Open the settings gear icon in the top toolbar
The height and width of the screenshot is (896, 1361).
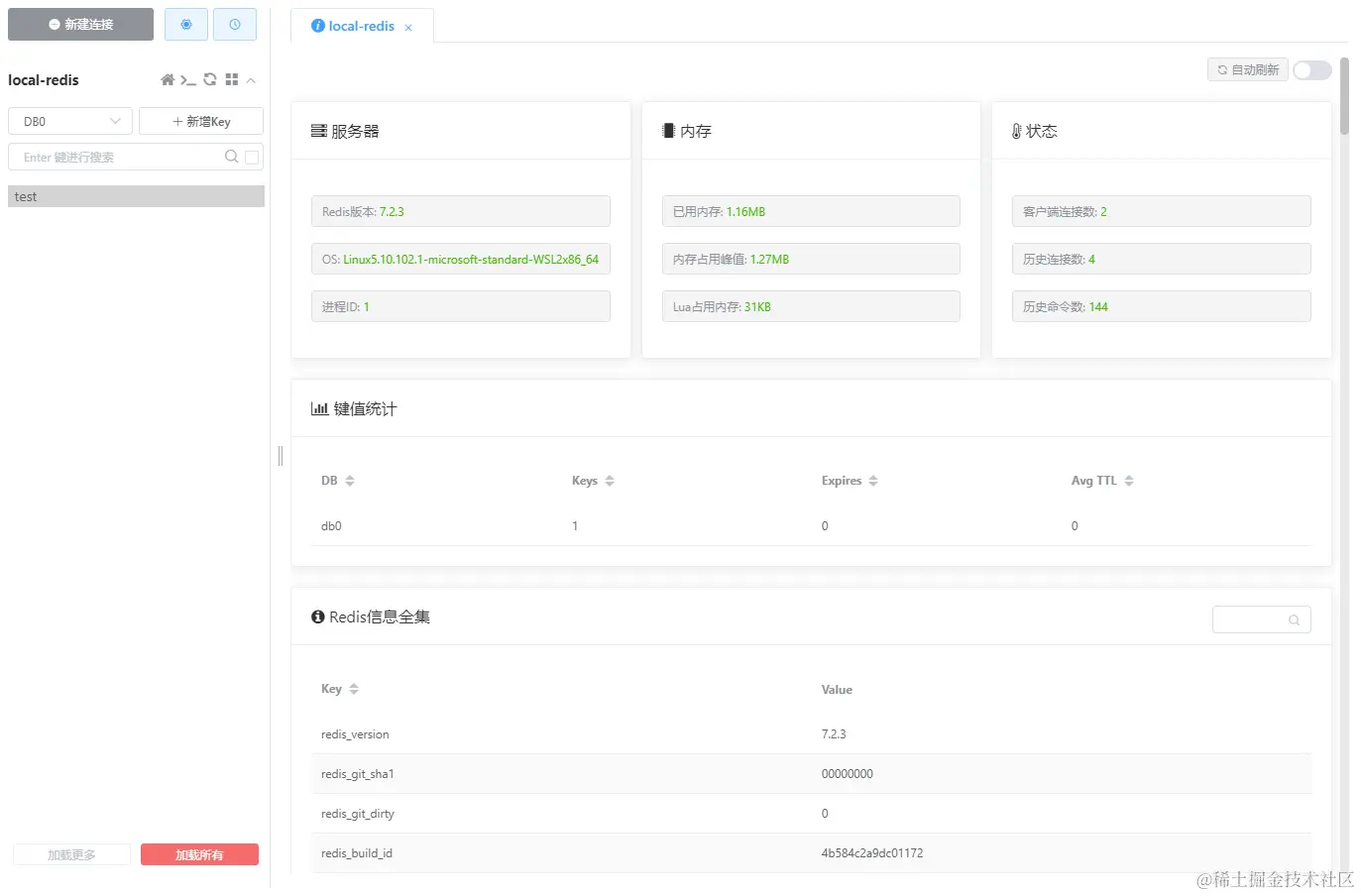coord(185,24)
